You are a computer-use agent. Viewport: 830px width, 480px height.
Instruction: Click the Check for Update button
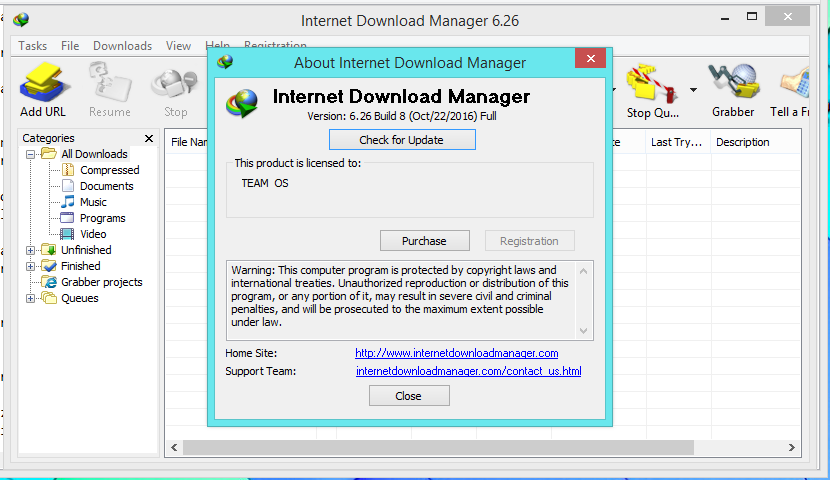pos(402,140)
